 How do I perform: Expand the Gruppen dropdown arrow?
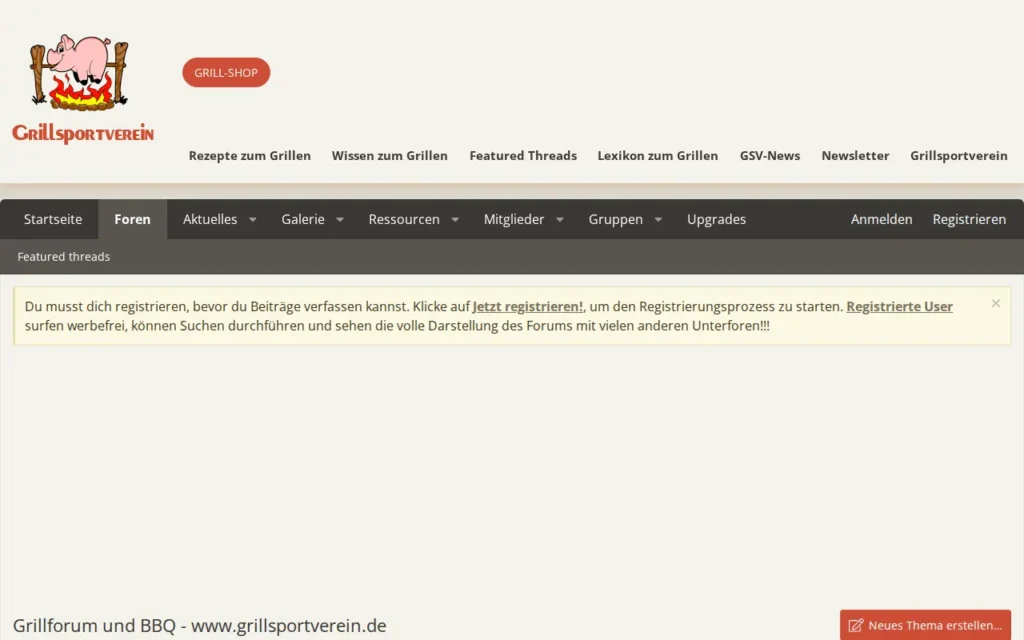(658, 219)
